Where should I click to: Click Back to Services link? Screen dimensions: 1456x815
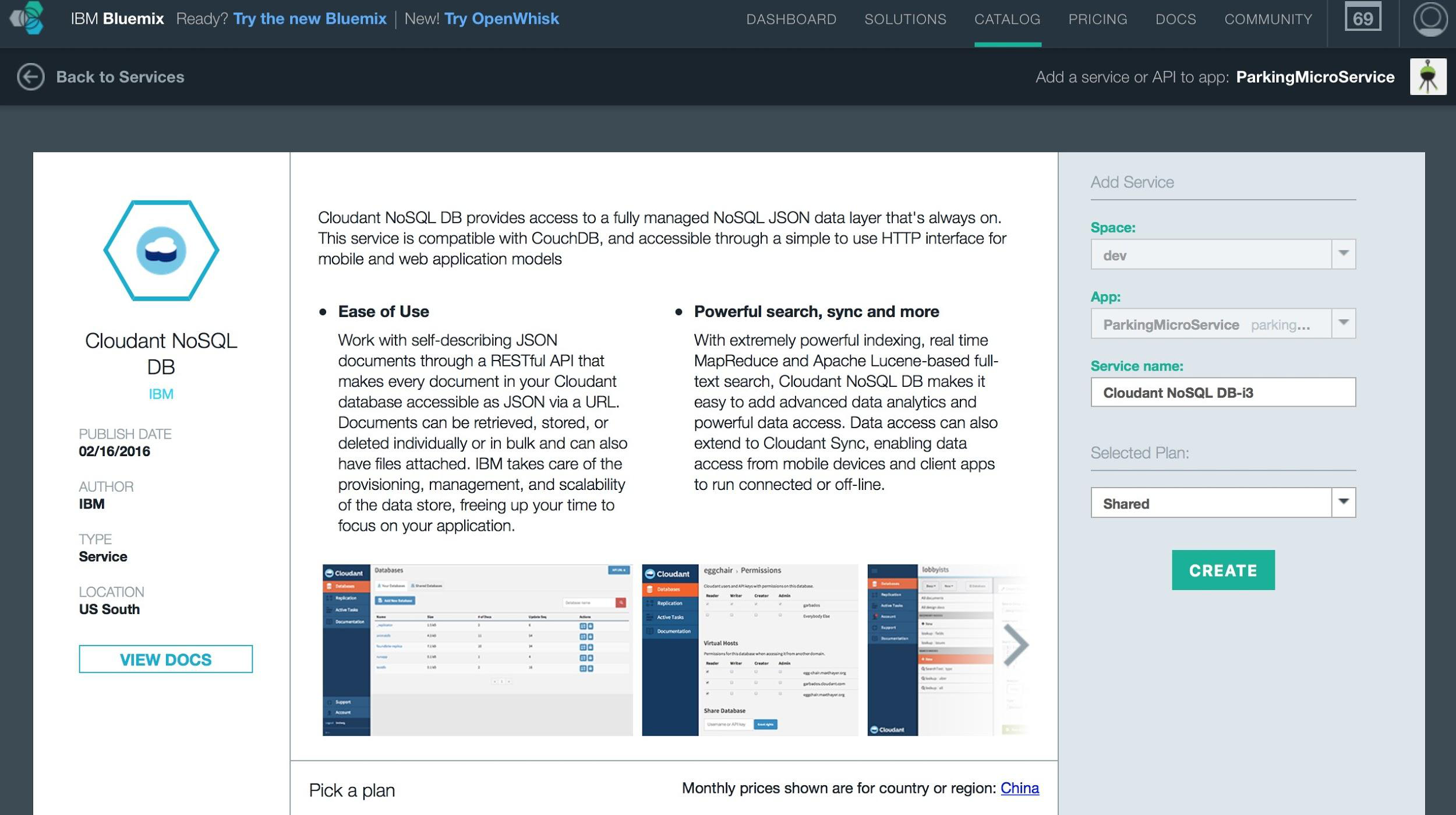pos(120,77)
